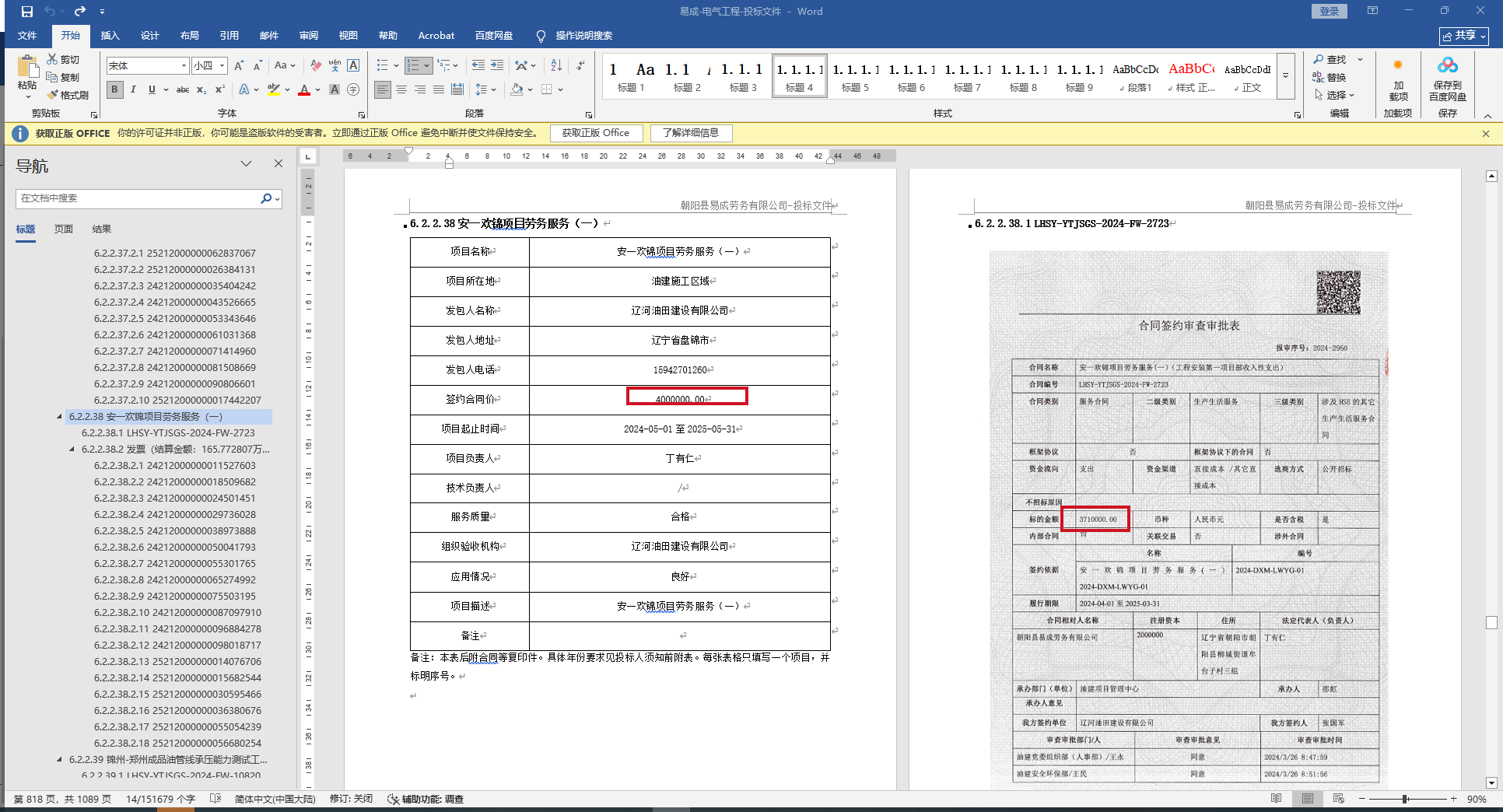Click the line spacing icon

[482, 89]
